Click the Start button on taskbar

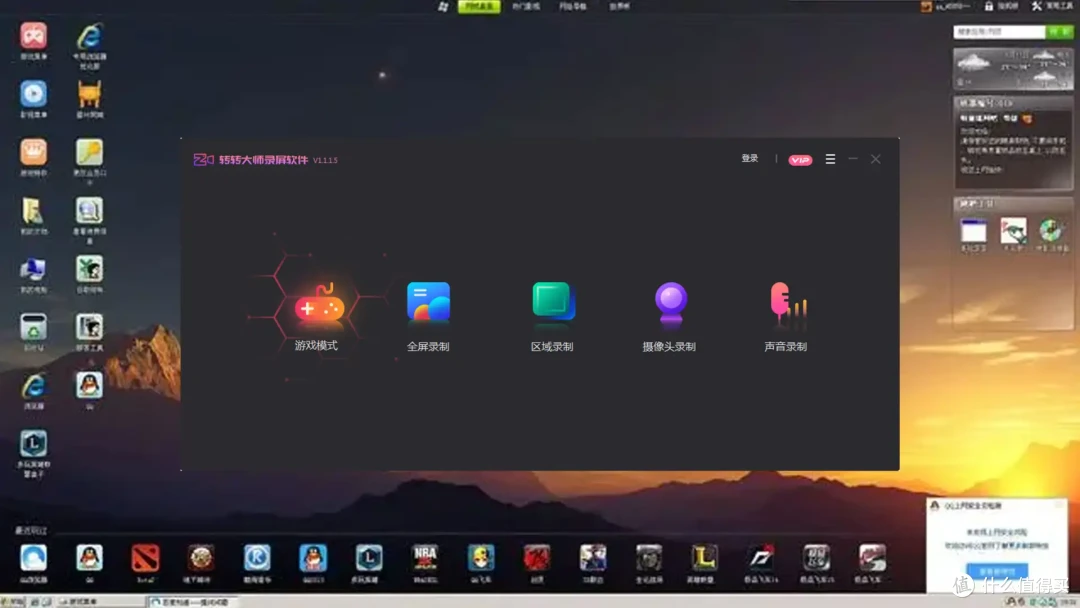click(13, 602)
